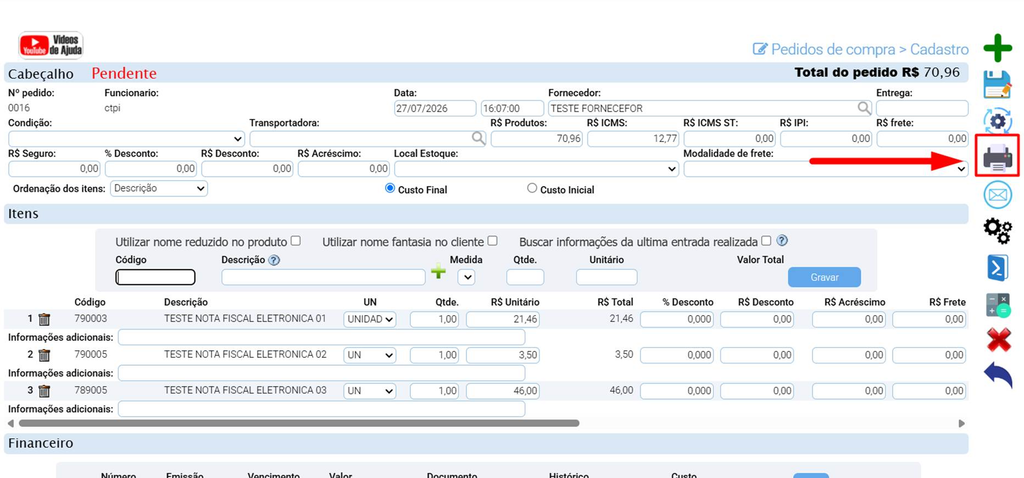Click the Financeiro section header

487,443
